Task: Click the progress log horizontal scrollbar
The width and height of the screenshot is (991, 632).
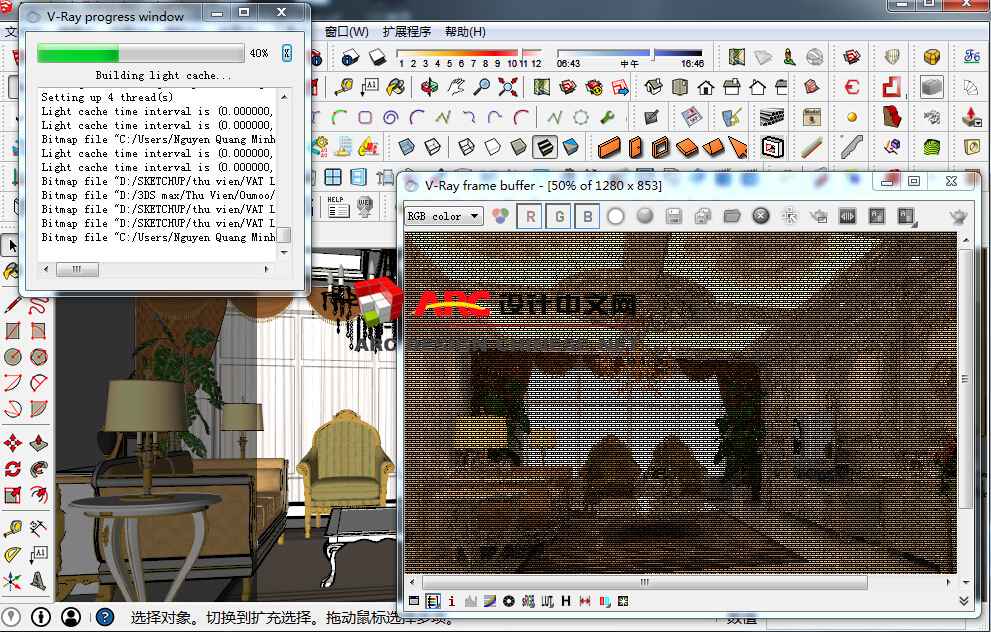Action: click(x=158, y=269)
